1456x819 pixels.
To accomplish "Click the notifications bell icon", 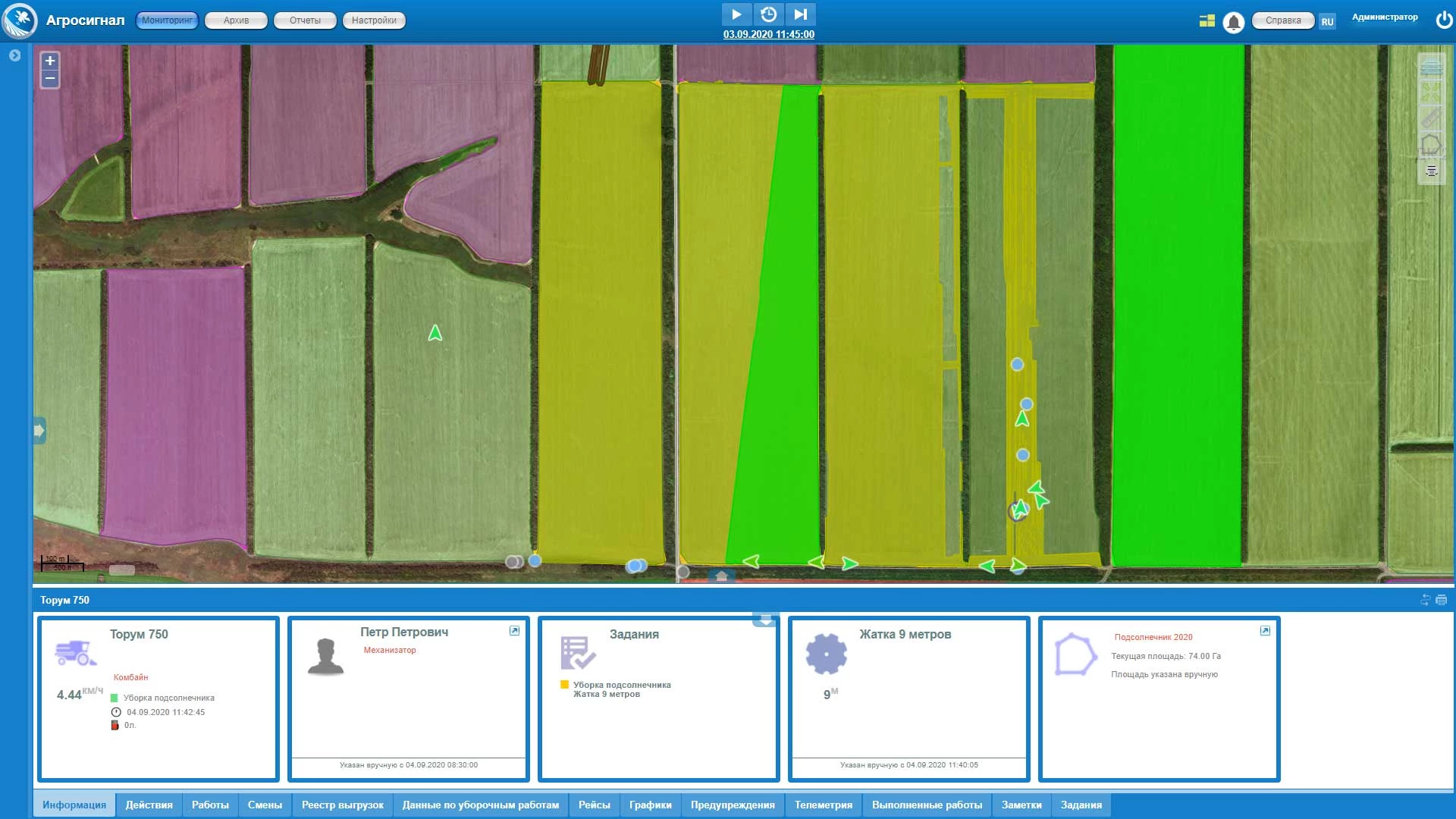I will pos(1233,22).
